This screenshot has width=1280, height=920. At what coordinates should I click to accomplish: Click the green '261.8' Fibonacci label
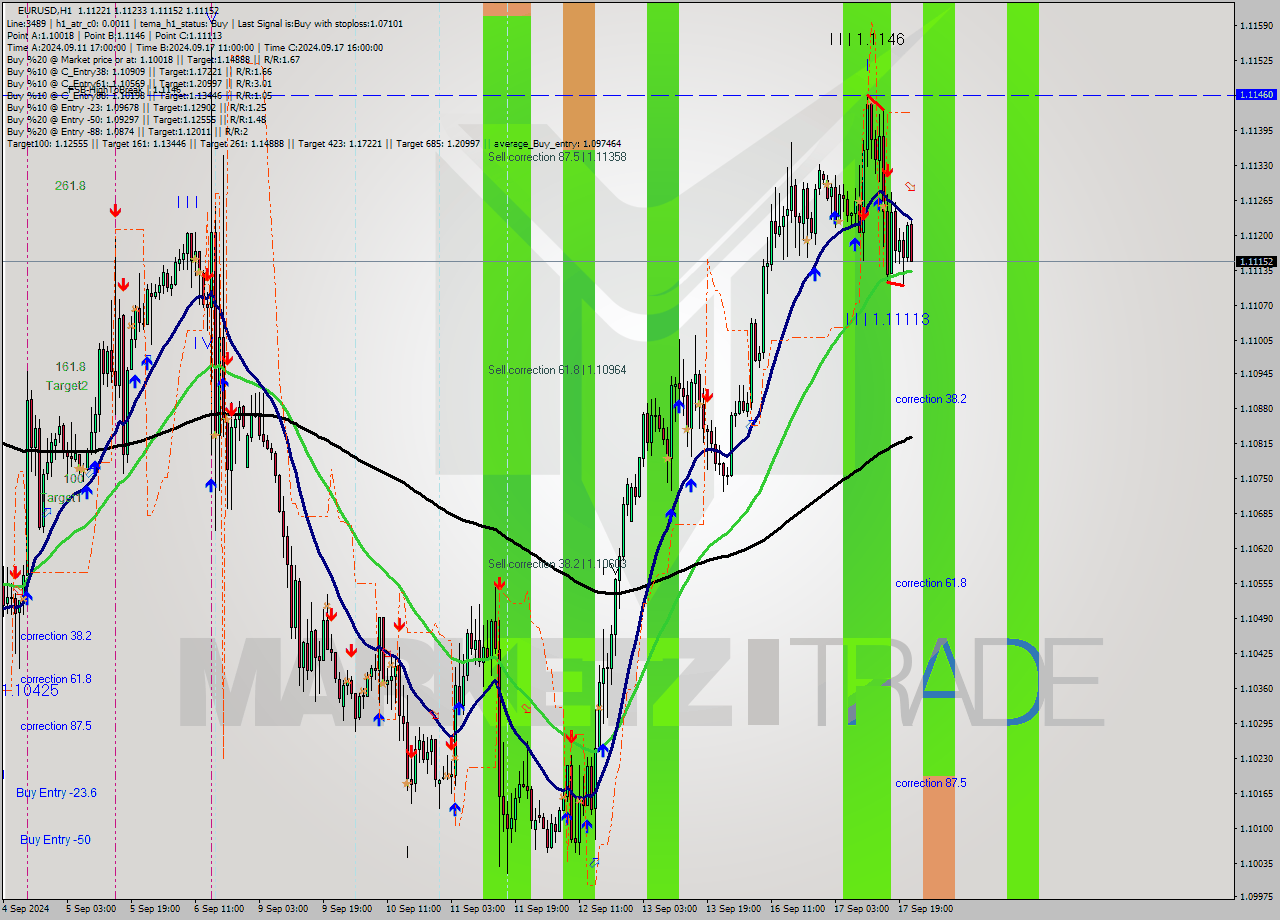(70, 186)
